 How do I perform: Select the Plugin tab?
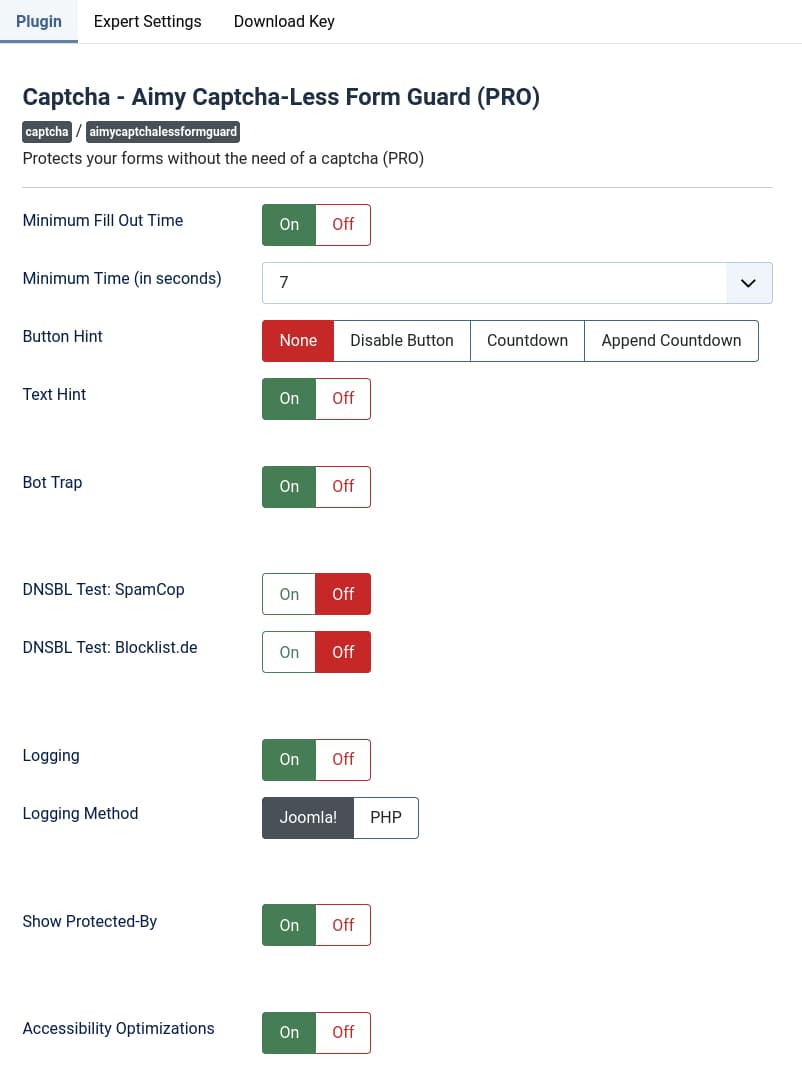click(x=39, y=21)
